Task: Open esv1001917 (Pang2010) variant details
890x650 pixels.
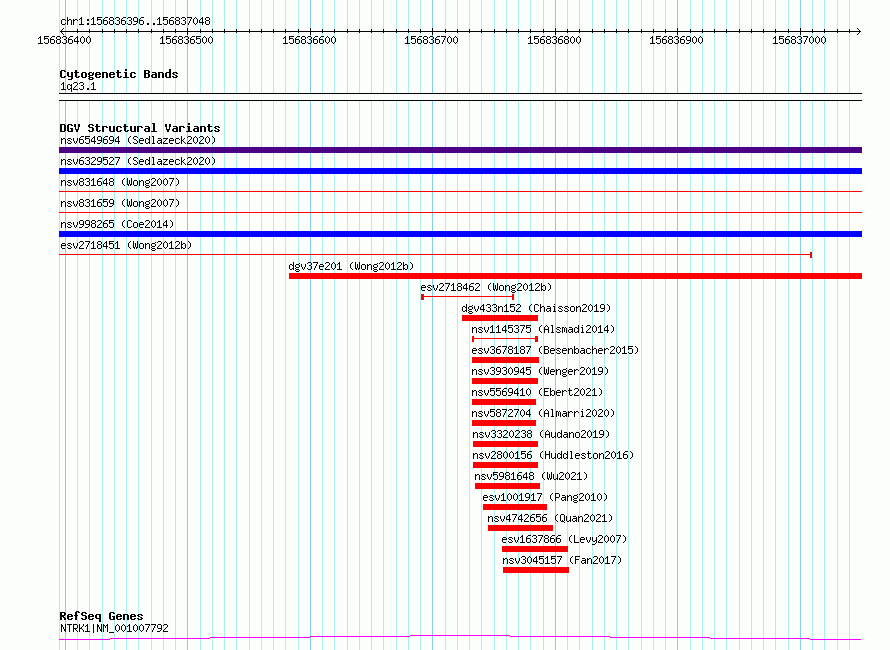Action: (x=545, y=497)
